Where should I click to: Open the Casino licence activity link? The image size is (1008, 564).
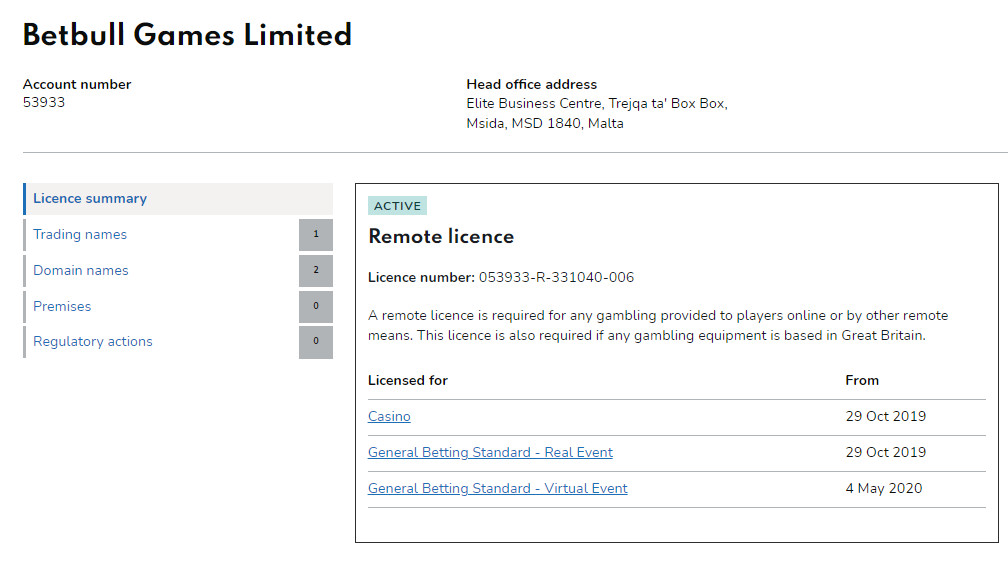coord(389,417)
